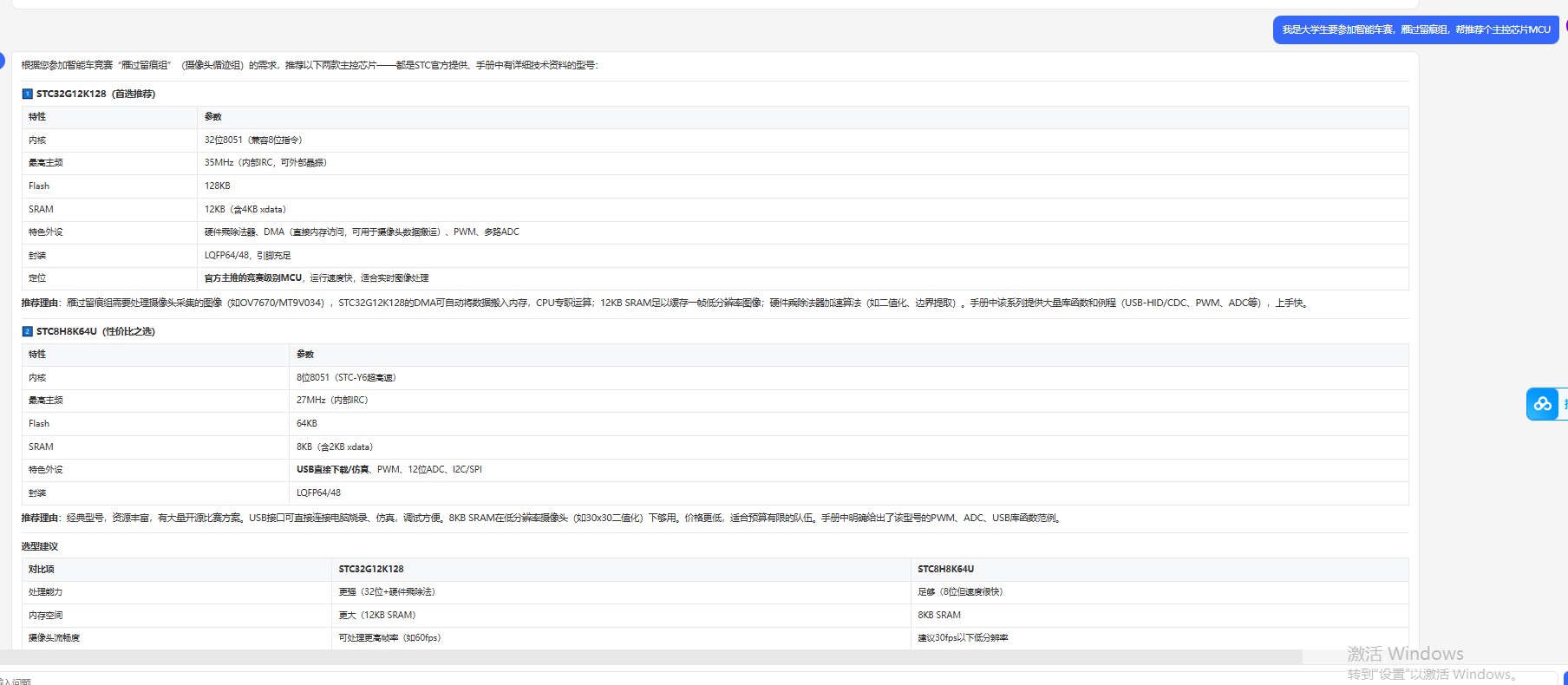Click the 特性 header of the STC32G12K128 table
1568x685 pixels.
click(37, 116)
